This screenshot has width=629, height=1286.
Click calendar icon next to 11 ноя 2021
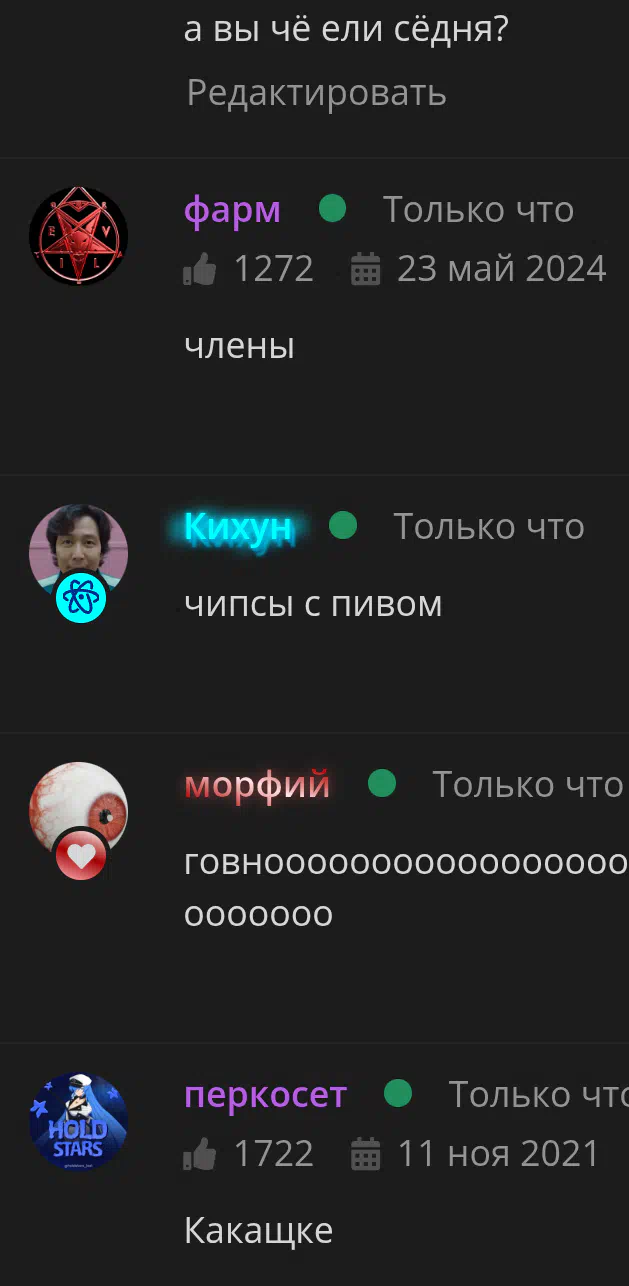click(x=366, y=1154)
